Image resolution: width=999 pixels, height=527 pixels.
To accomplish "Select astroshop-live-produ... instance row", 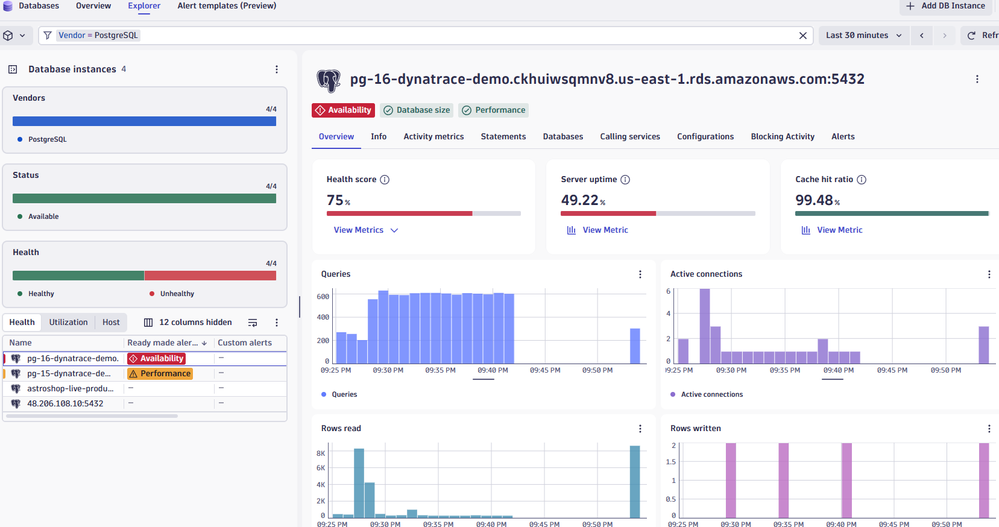I will click(x=145, y=389).
